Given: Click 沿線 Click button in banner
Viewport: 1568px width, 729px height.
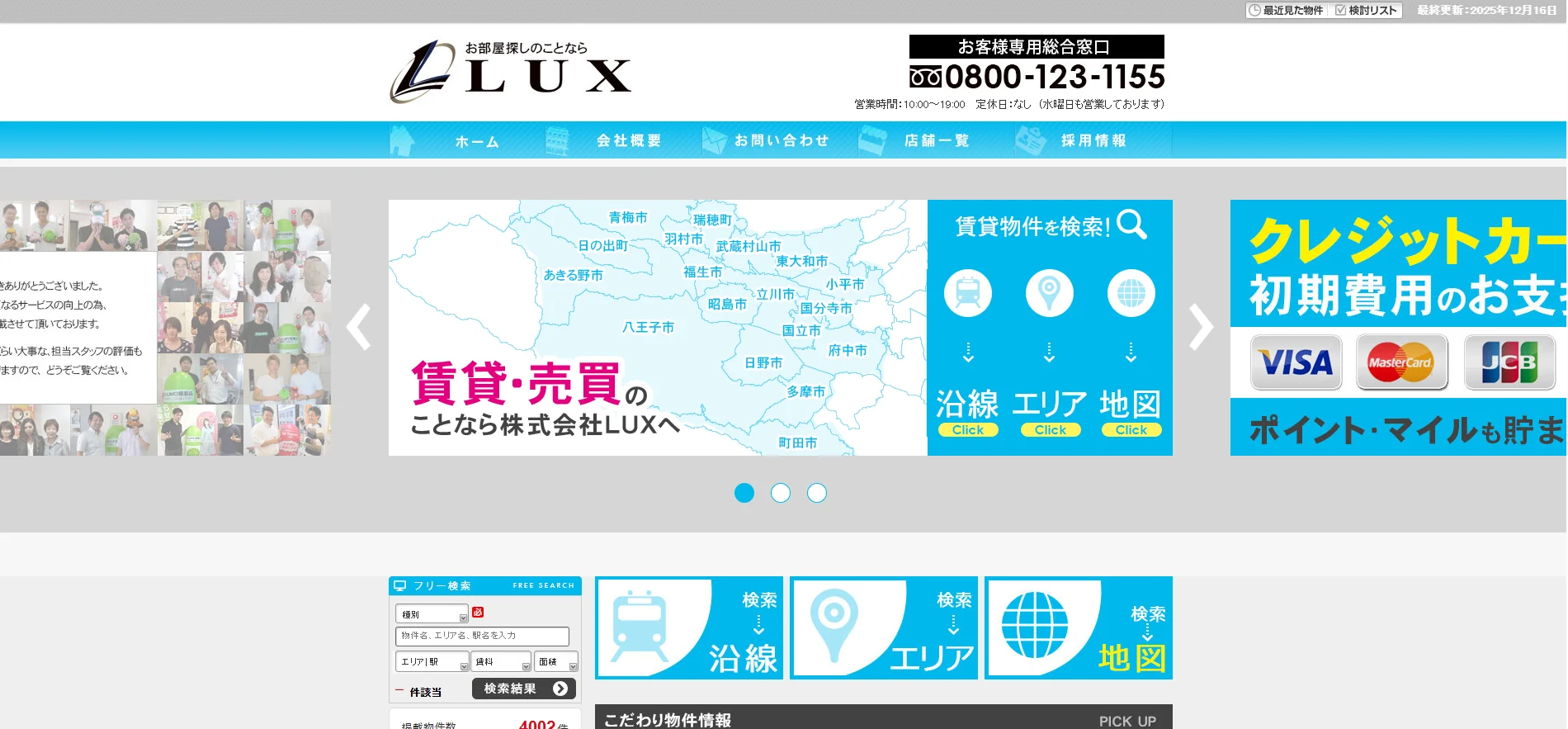Looking at the screenshot, I should 968,430.
